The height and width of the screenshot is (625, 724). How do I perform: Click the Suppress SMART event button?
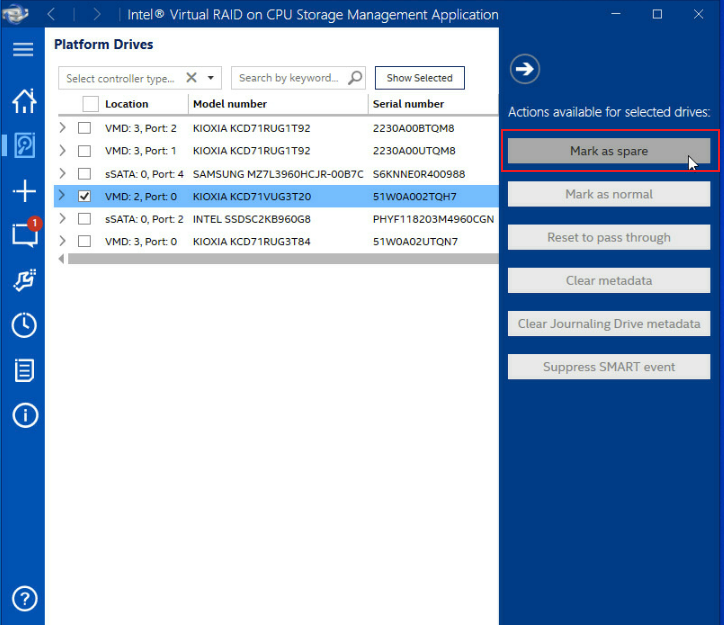(609, 367)
